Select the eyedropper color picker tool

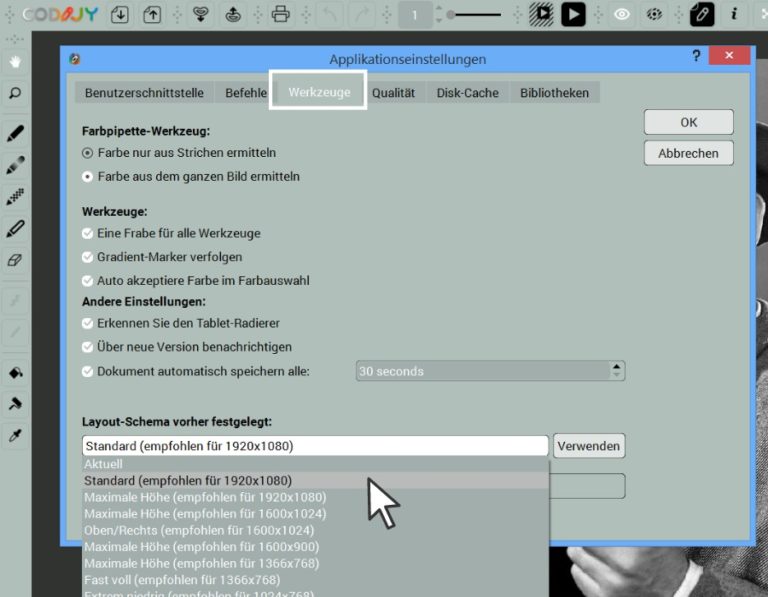15,436
